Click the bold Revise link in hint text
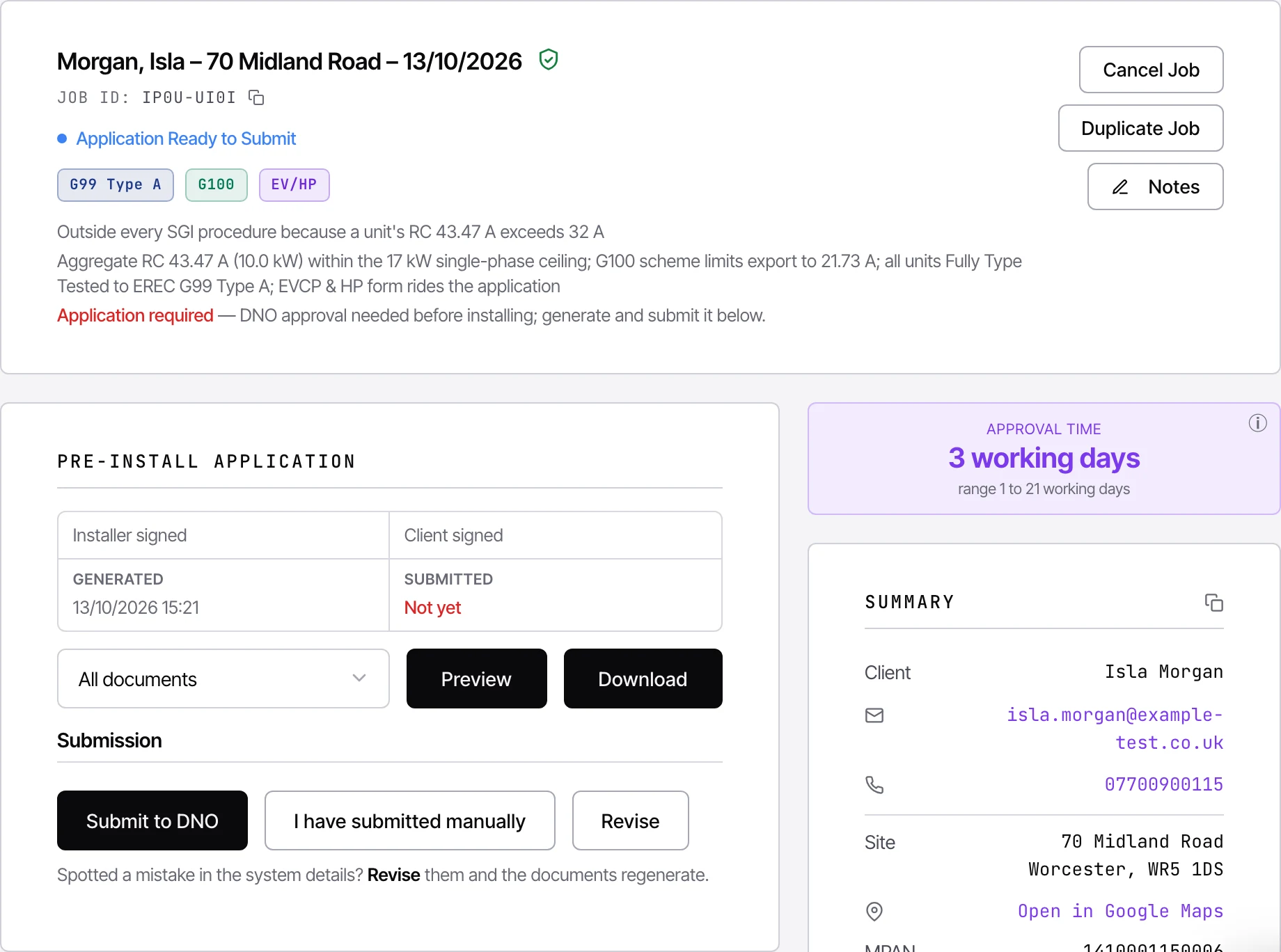Image resolution: width=1281 pixels, height=952 pixels. point(393,875)
